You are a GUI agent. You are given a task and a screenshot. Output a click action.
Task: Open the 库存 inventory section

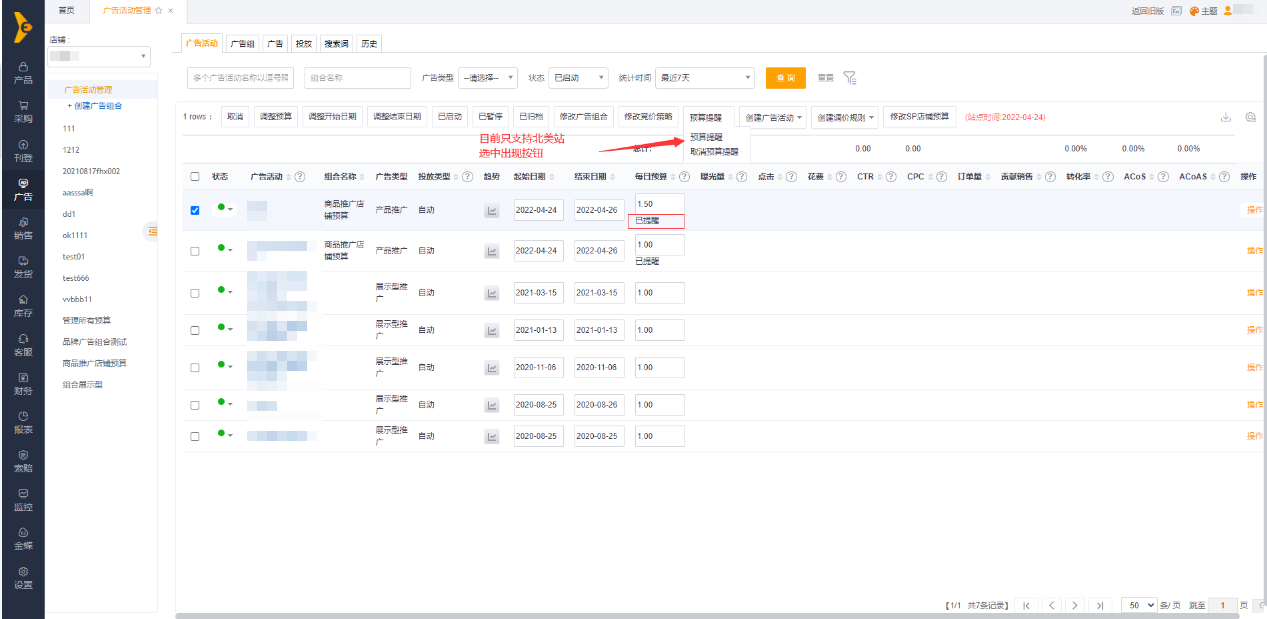pyautogui.click(x=22, y=305)
